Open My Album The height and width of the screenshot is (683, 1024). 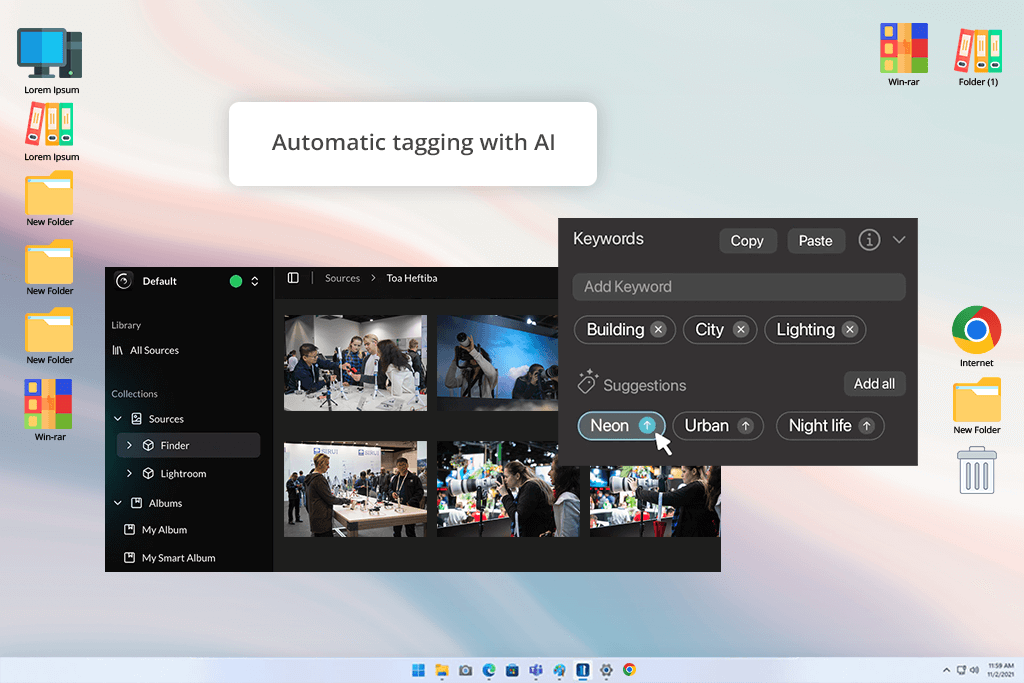click(x=155, y=530)
